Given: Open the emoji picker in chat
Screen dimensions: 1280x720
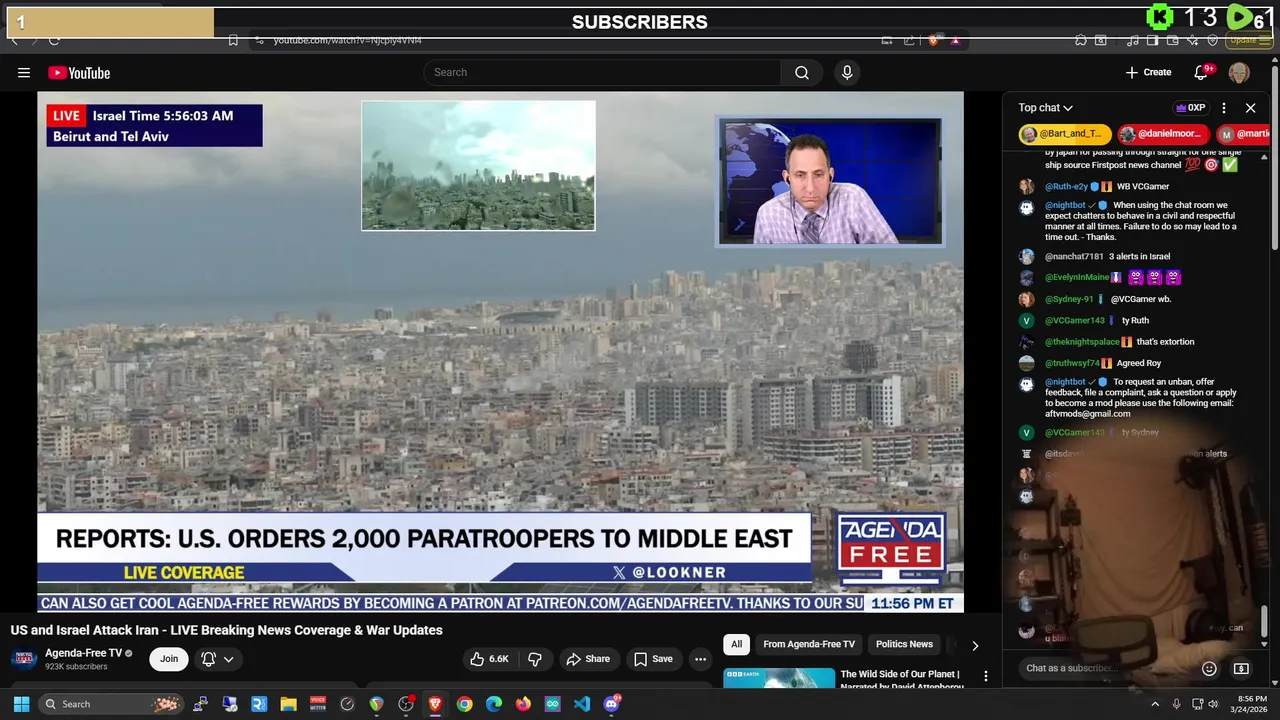Looking at the screenshot, I should [x=1209, y=668].
